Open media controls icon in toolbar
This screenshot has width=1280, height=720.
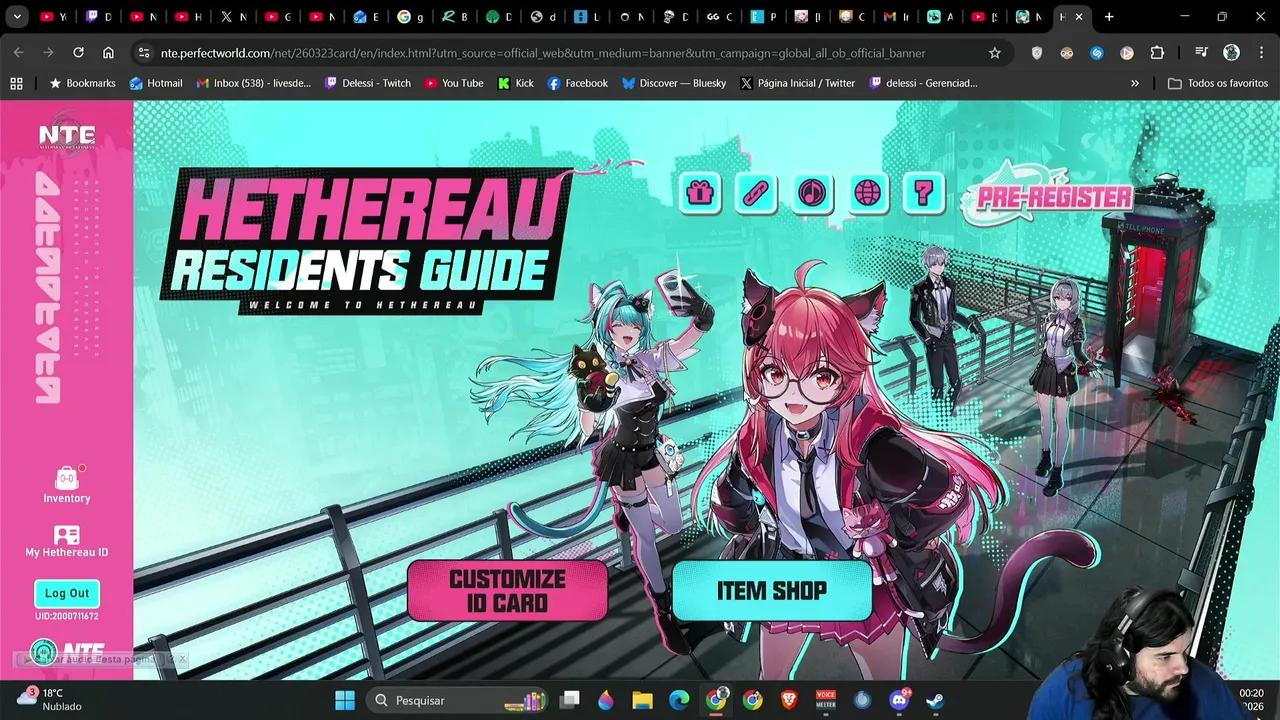(x=1201, y=53)
